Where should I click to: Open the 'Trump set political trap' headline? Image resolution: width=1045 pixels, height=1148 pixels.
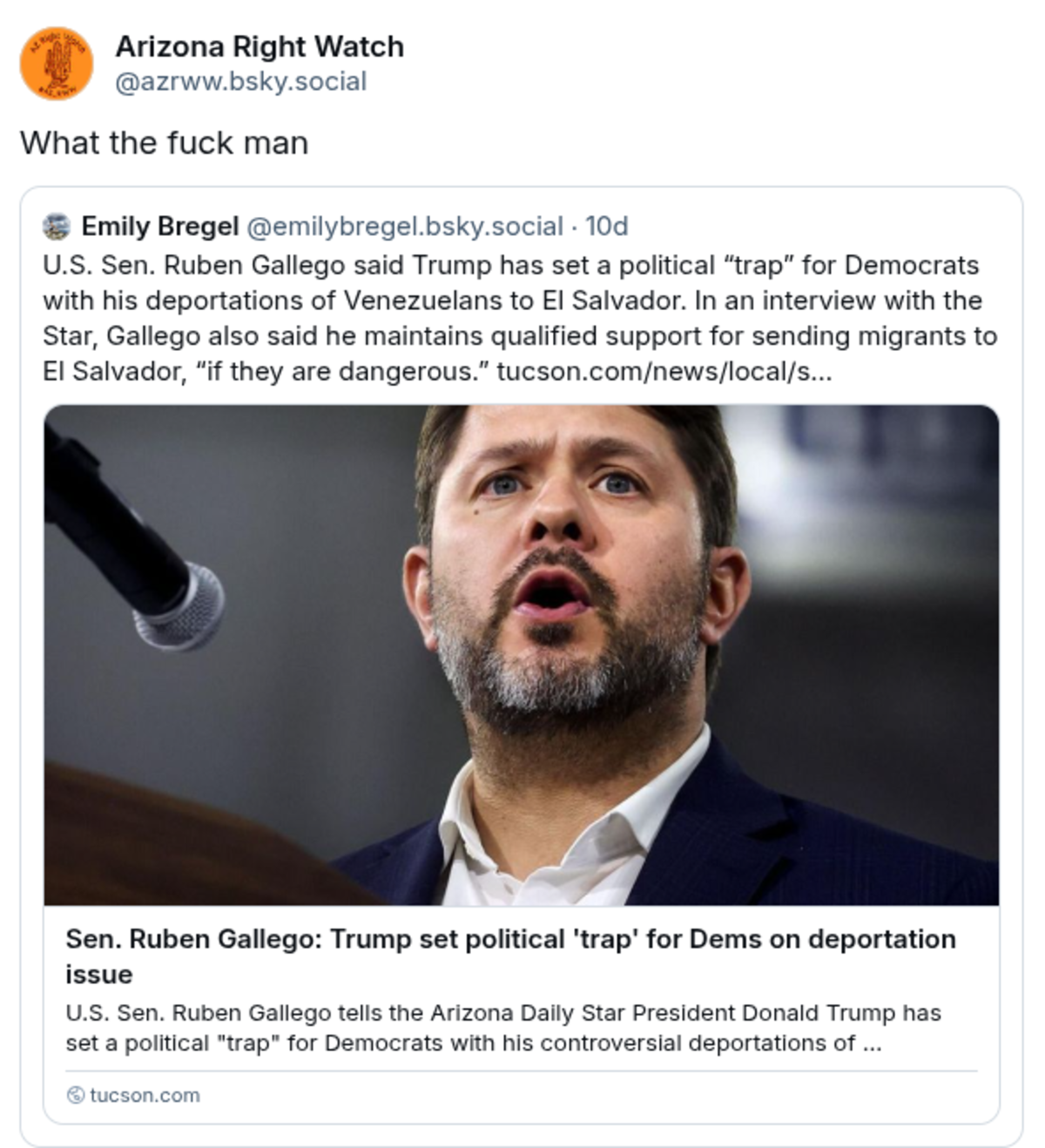point(510,940)
